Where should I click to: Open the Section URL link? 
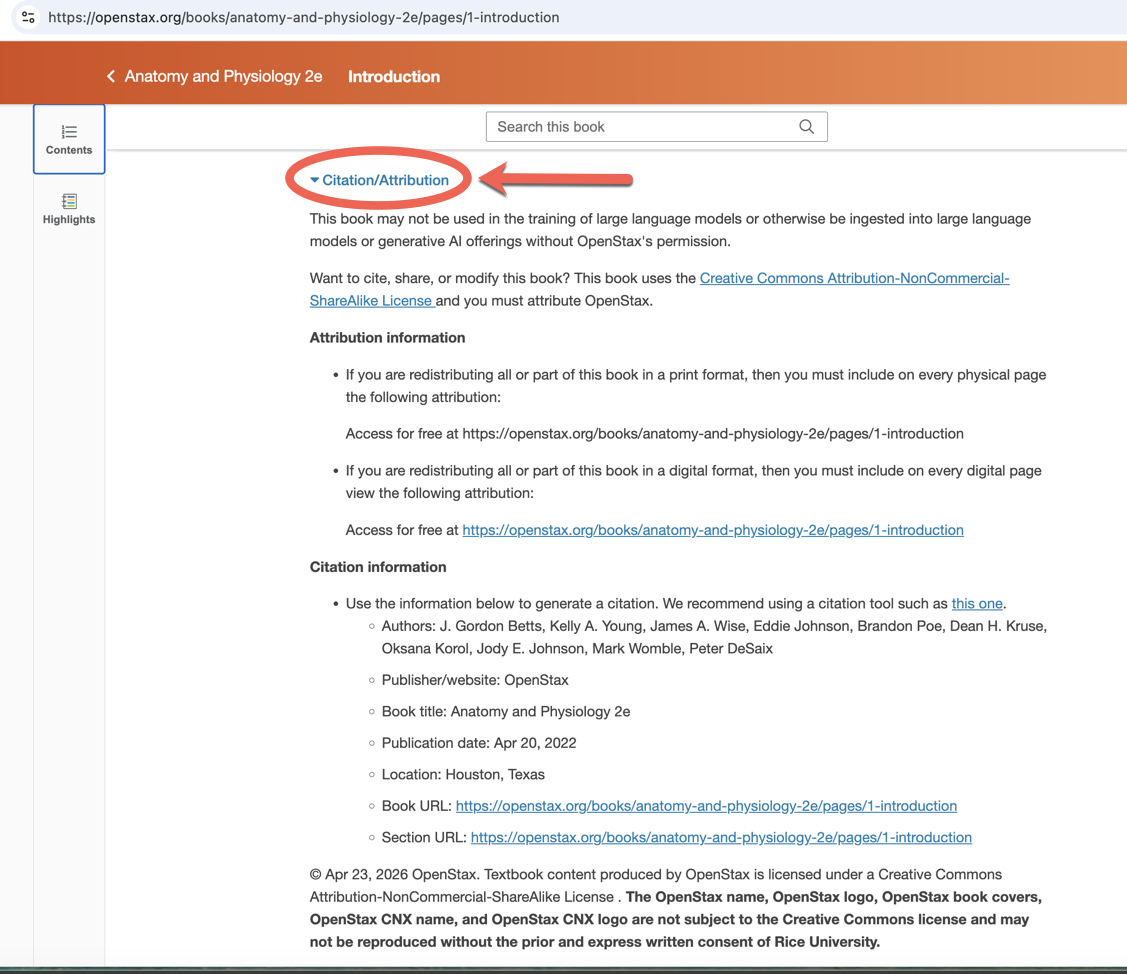[x=721, y=837]
